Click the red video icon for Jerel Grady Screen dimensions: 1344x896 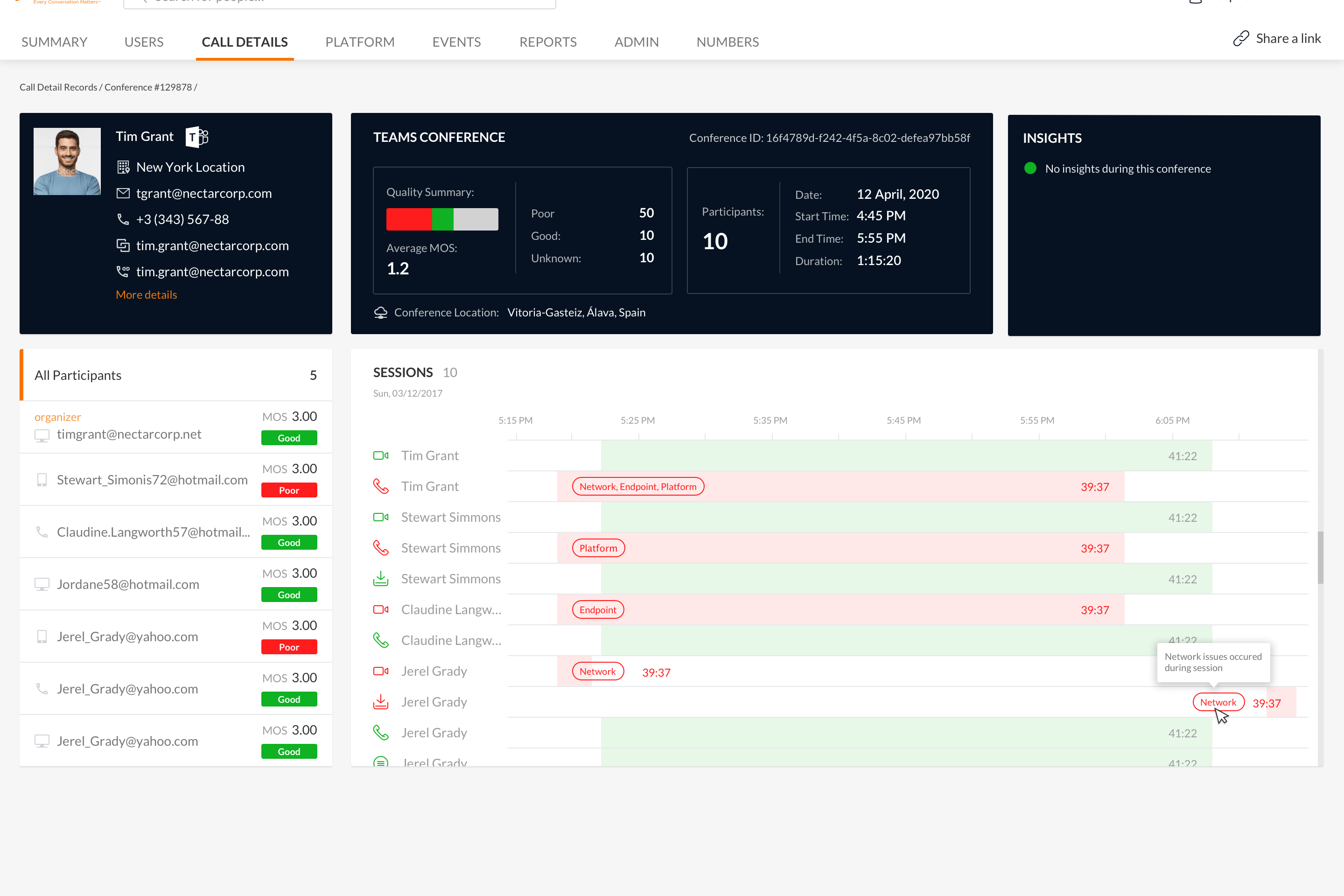[381, 672]
